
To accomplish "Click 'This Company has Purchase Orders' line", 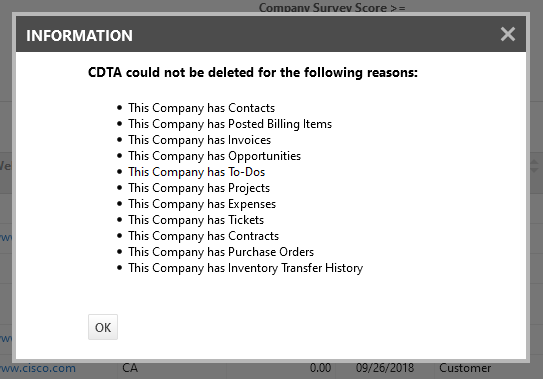I will coord(221,252).
